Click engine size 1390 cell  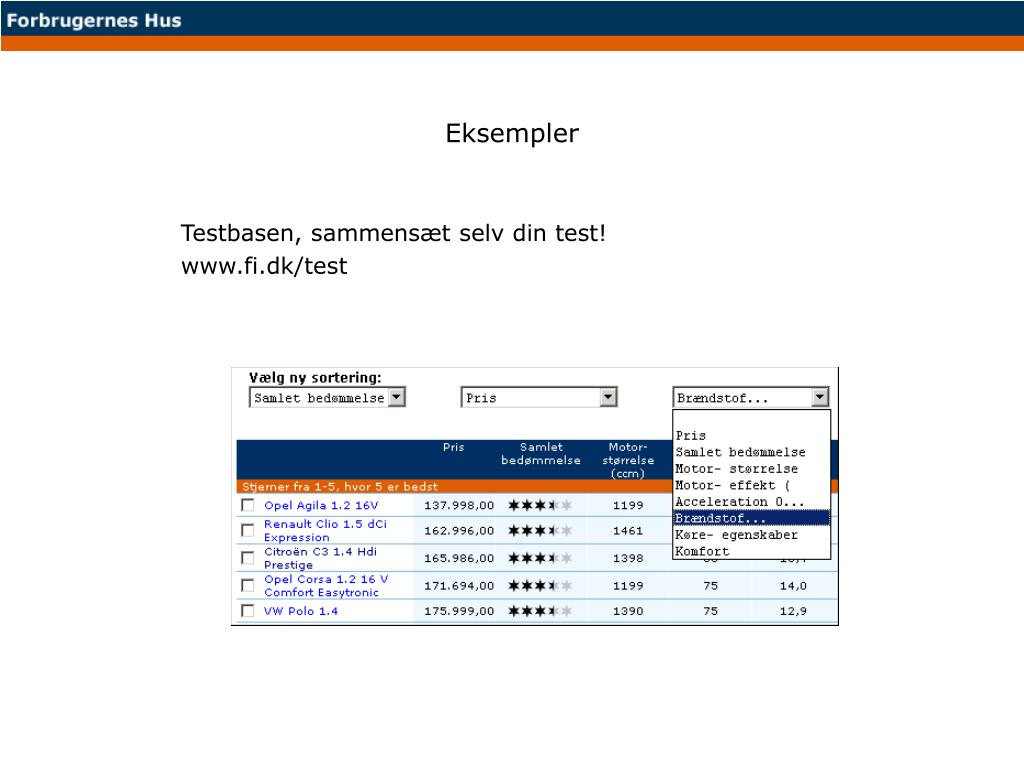click(x=628, y=611)
